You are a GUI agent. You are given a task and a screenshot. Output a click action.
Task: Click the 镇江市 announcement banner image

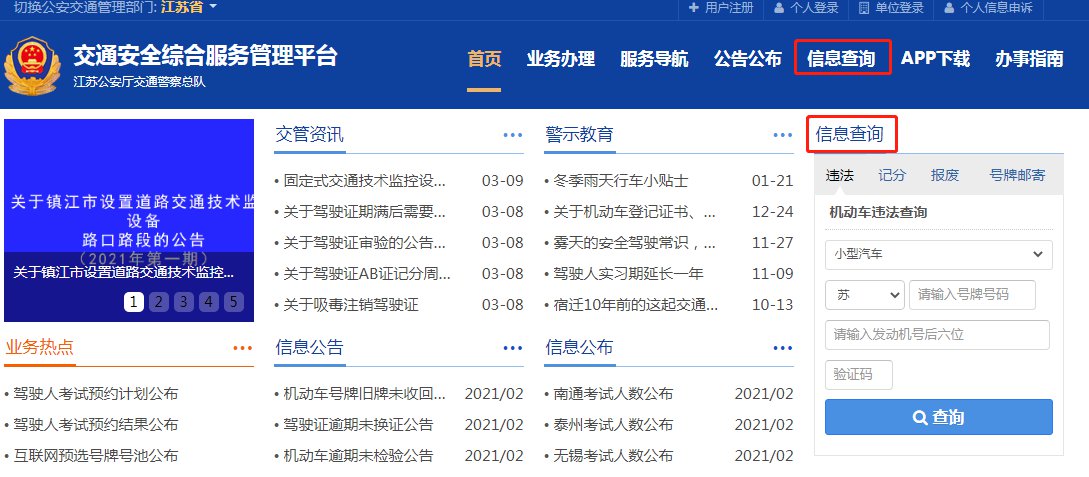click(129, 220)
